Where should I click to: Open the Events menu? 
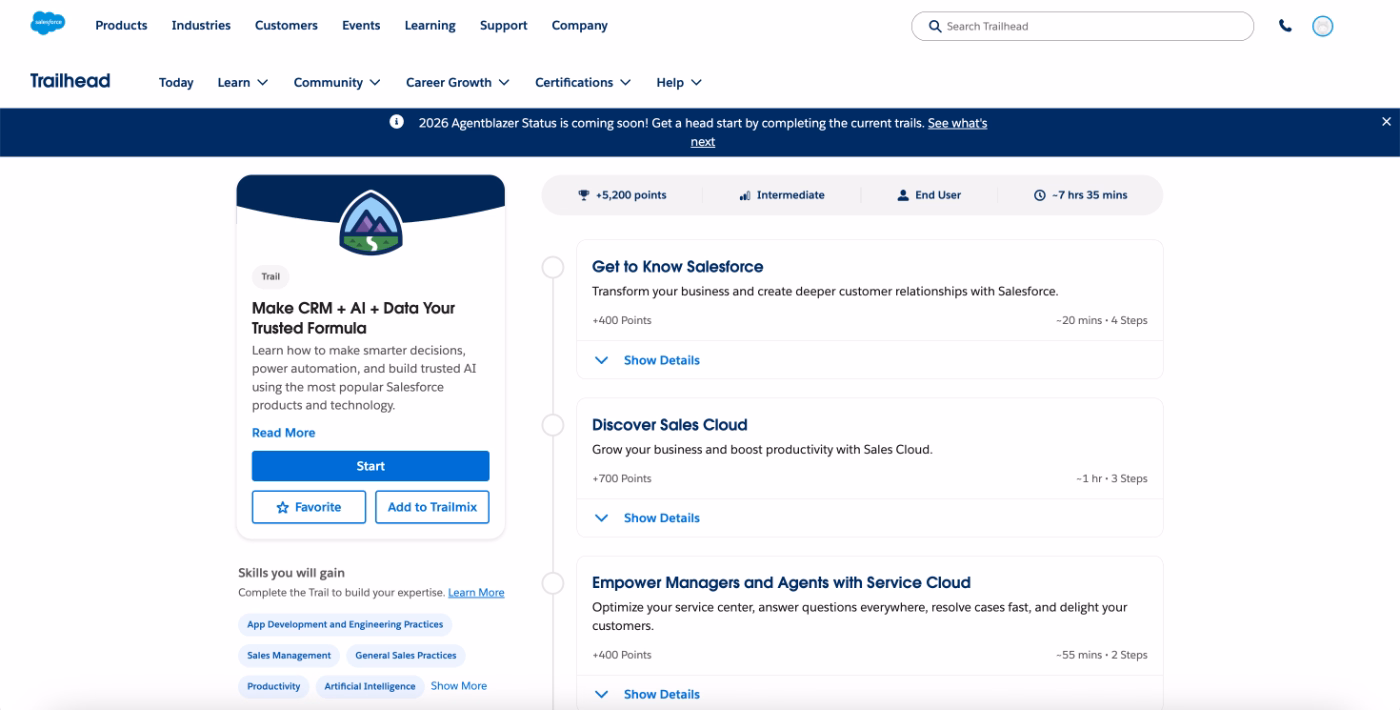point(361,25)
